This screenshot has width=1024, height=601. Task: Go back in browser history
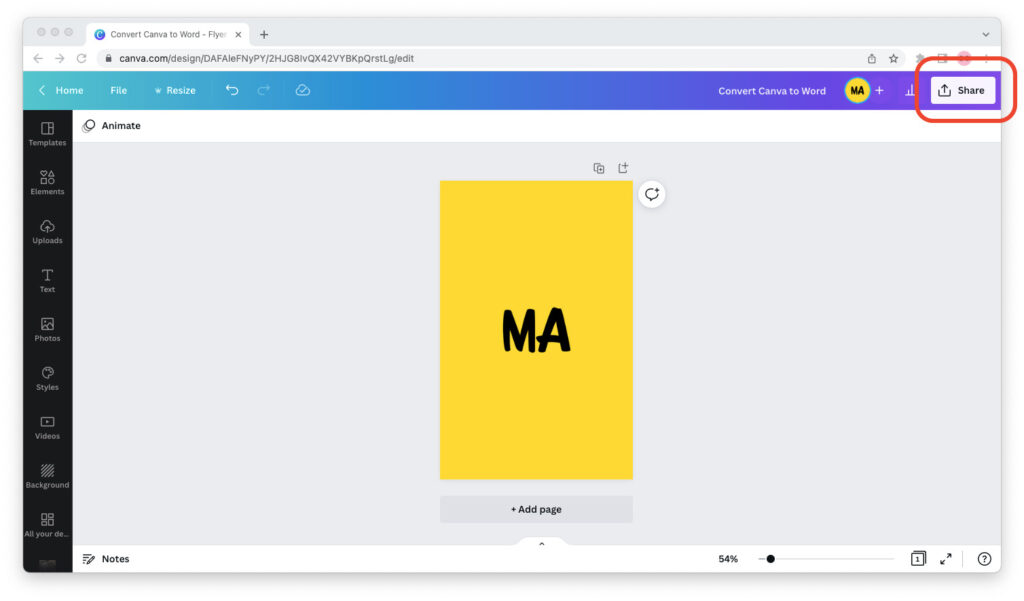pos(38,58)
